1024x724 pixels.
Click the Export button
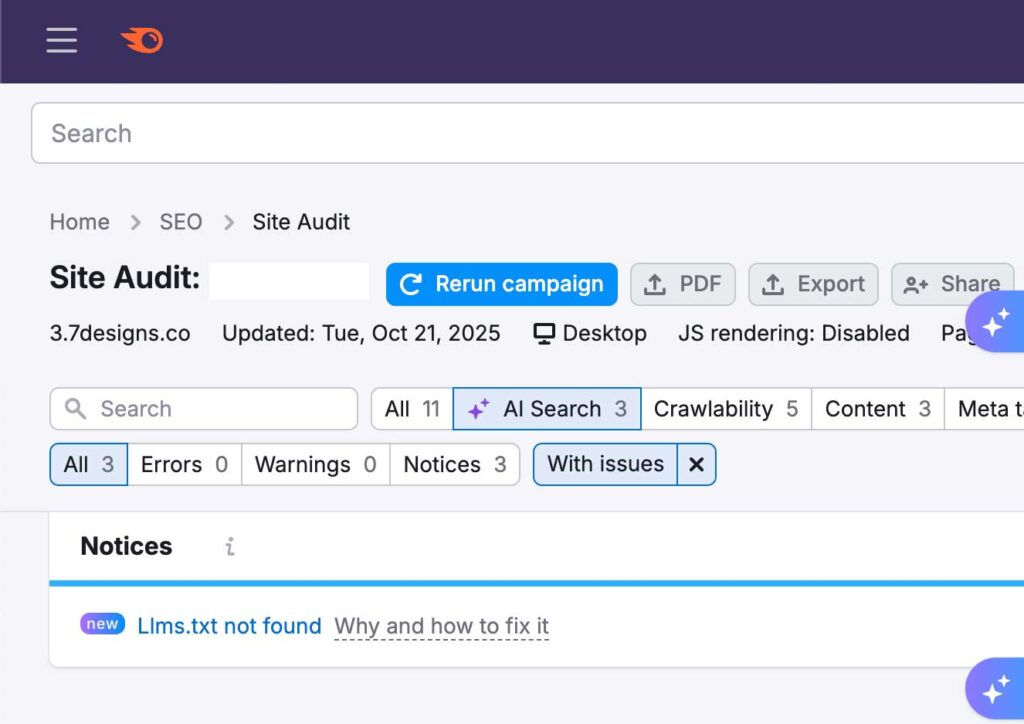(x=813, y=284)
